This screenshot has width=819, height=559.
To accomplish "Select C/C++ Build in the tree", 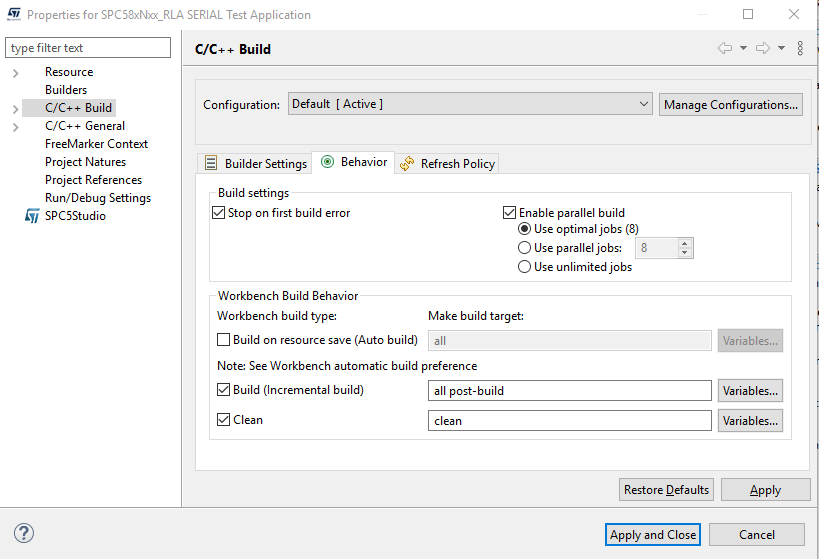I will [x=78, y=108].
